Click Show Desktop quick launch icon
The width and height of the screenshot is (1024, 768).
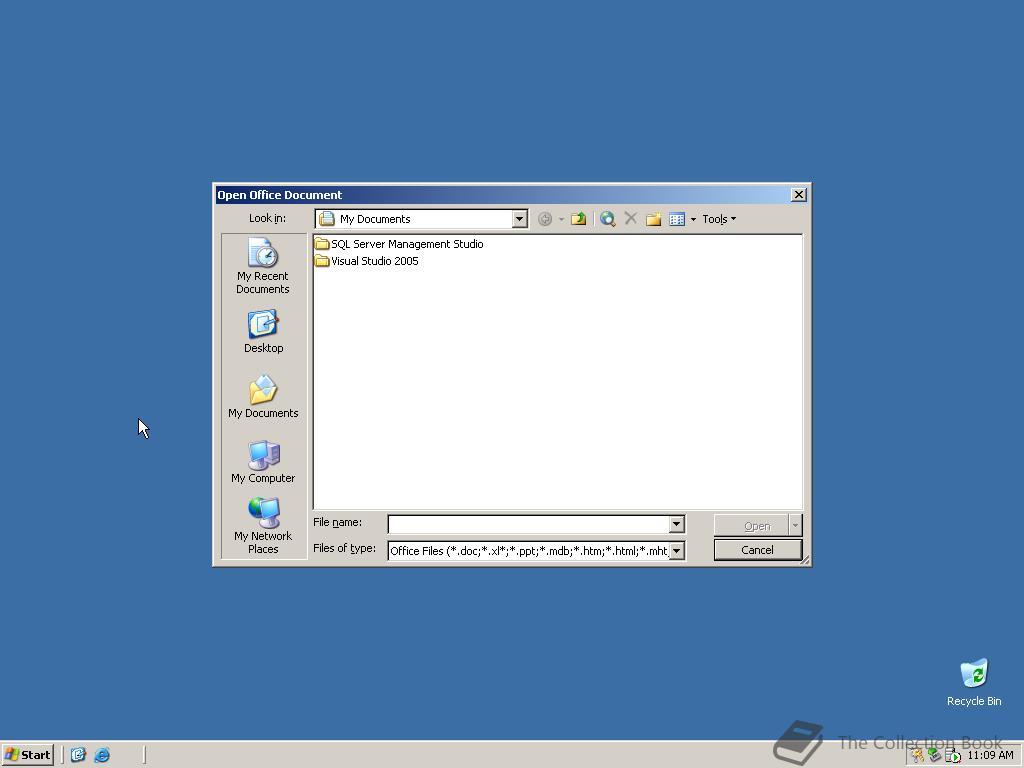78,755
